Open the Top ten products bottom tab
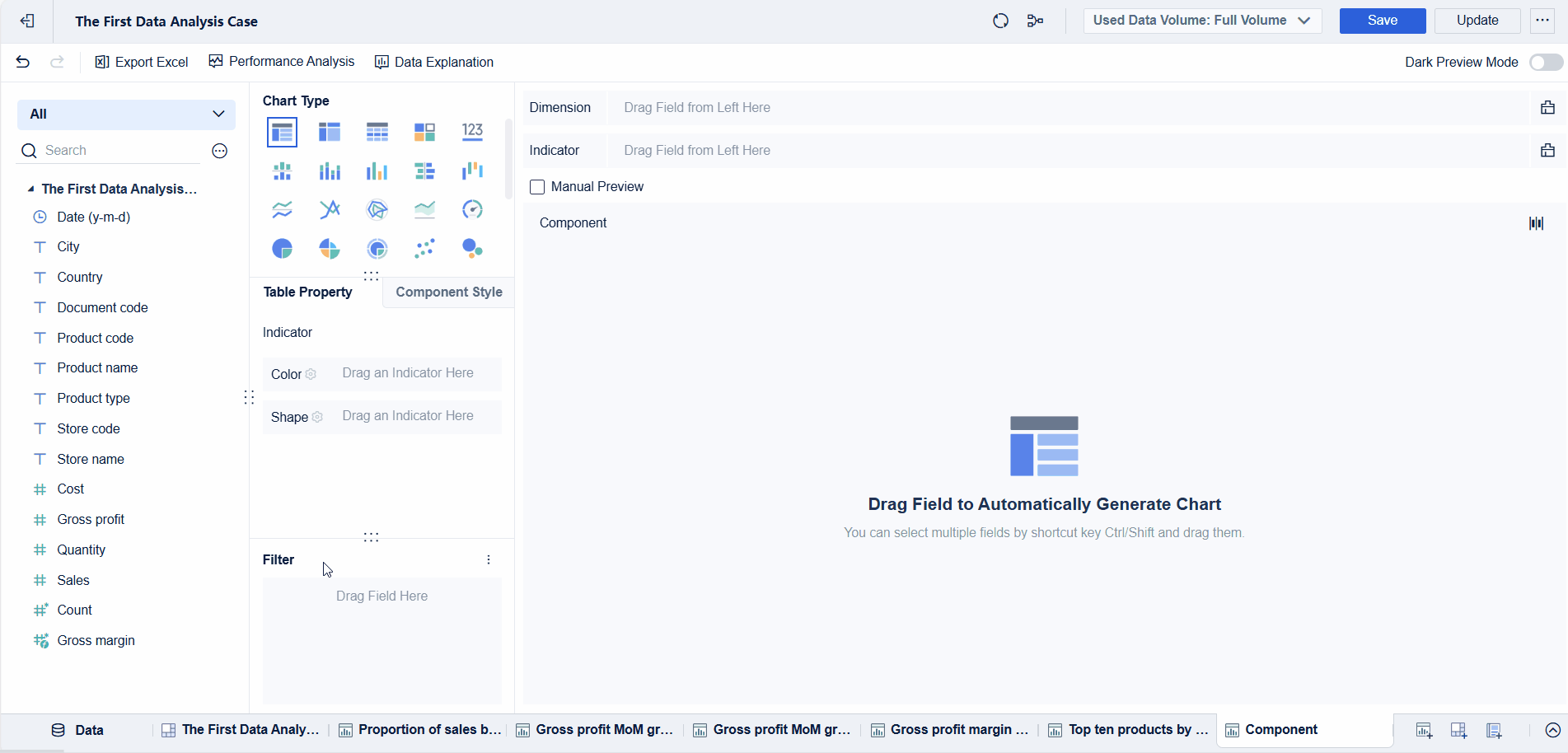Image resolution: width=1568 pixels, height=753 pixels. [x=1128, y=730]
